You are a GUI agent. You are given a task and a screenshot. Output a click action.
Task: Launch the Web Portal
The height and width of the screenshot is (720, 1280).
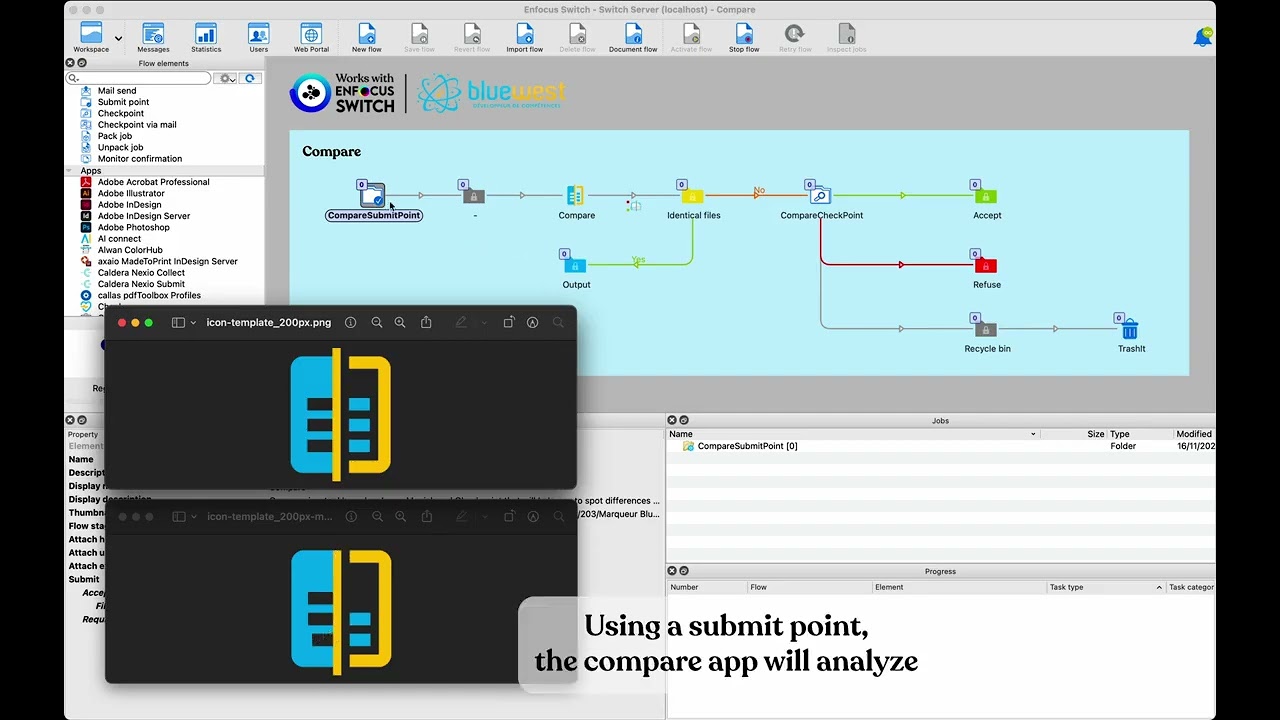[311, 38]
